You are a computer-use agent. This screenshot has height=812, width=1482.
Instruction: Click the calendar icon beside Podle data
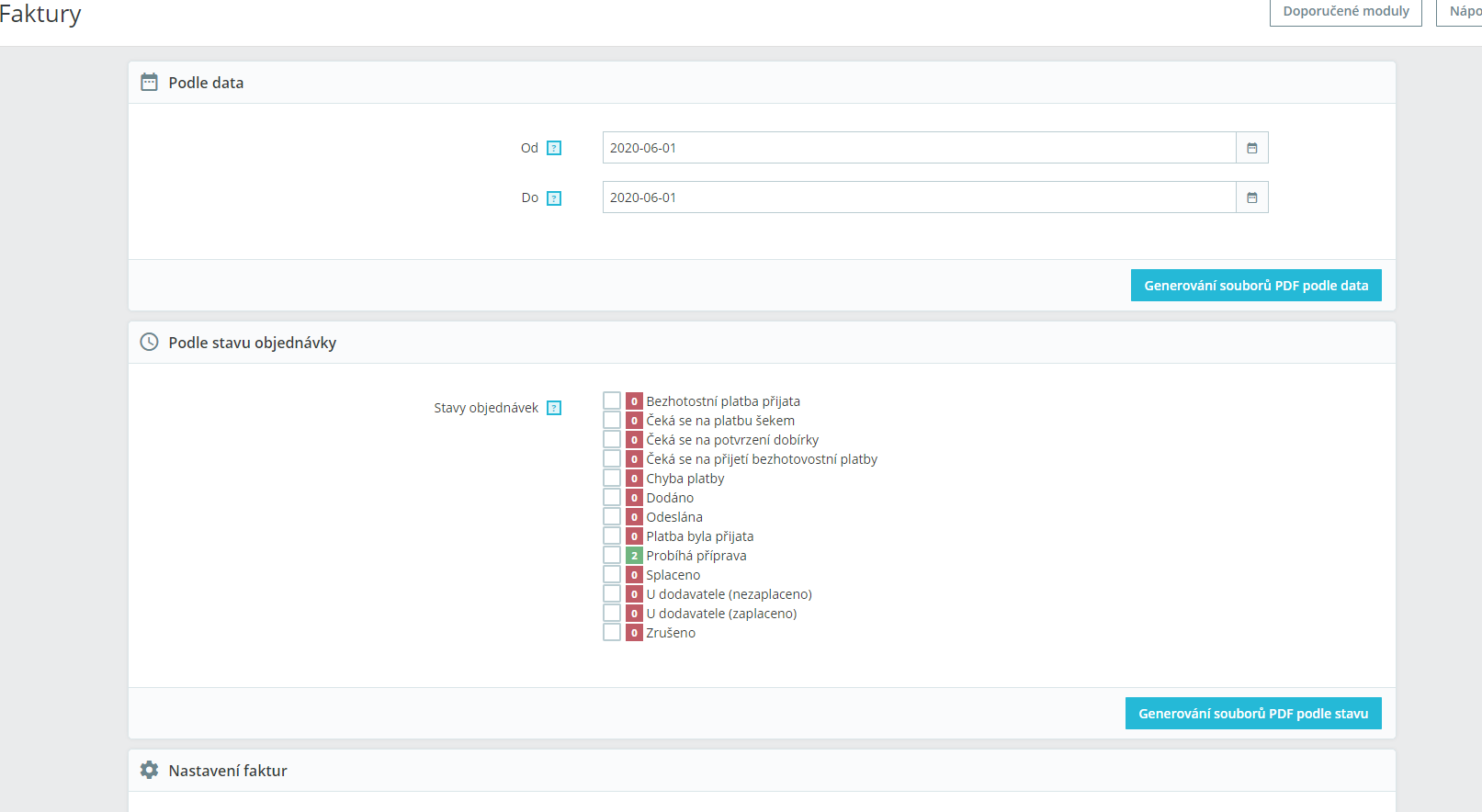pyautogui.click(x=149, y=83)
